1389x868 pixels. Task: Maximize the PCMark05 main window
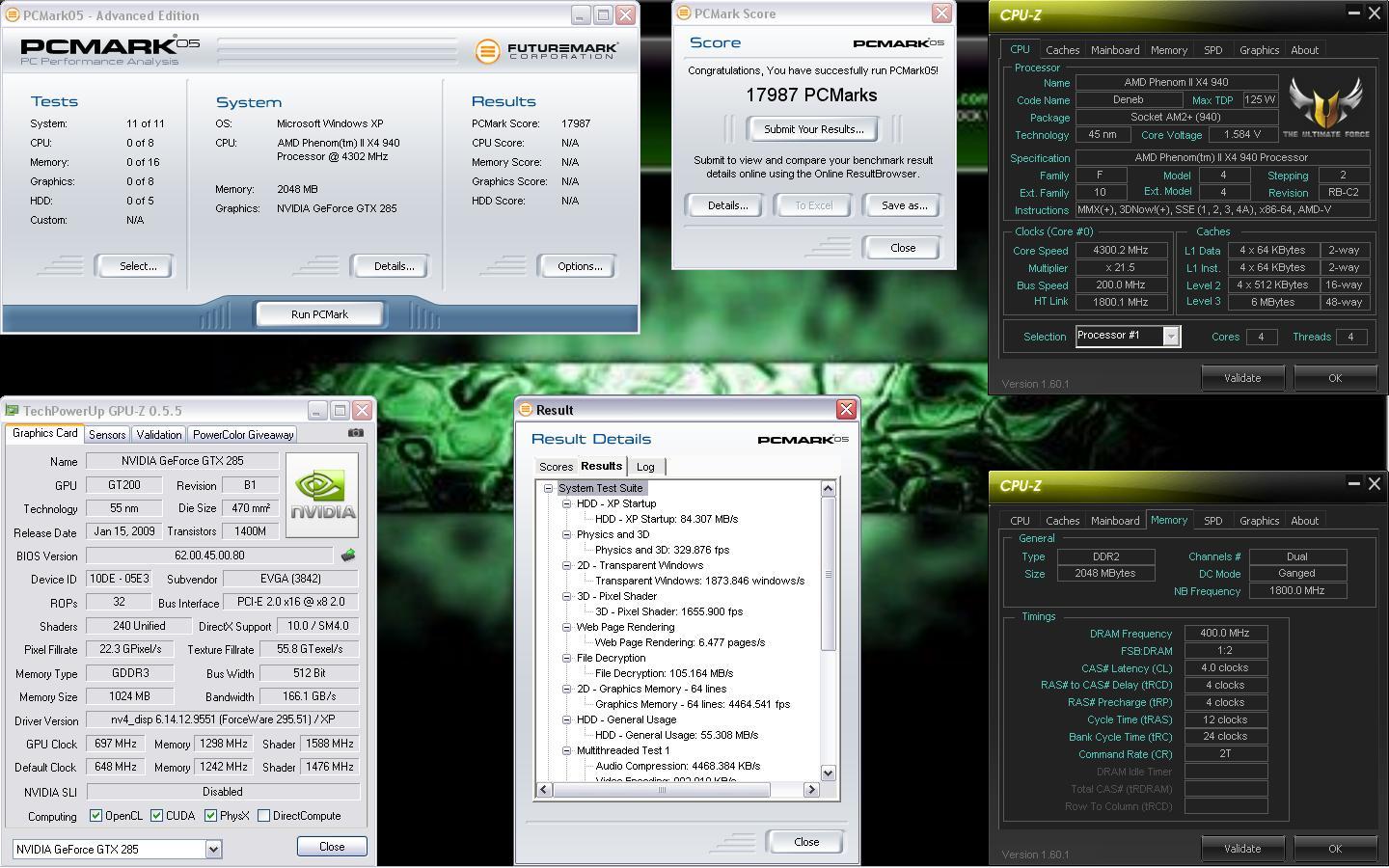click(603, 15)
